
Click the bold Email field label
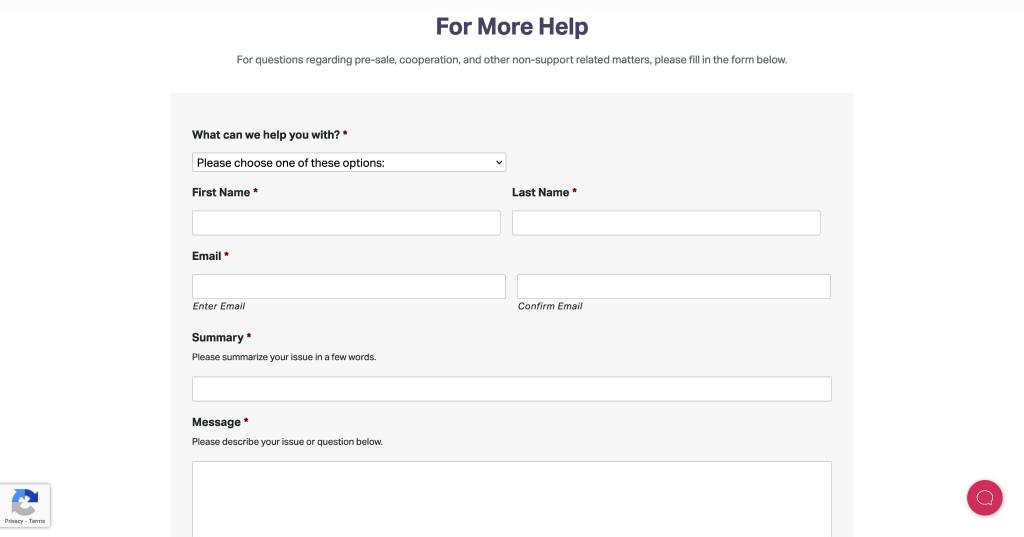(x=207, y=256)
